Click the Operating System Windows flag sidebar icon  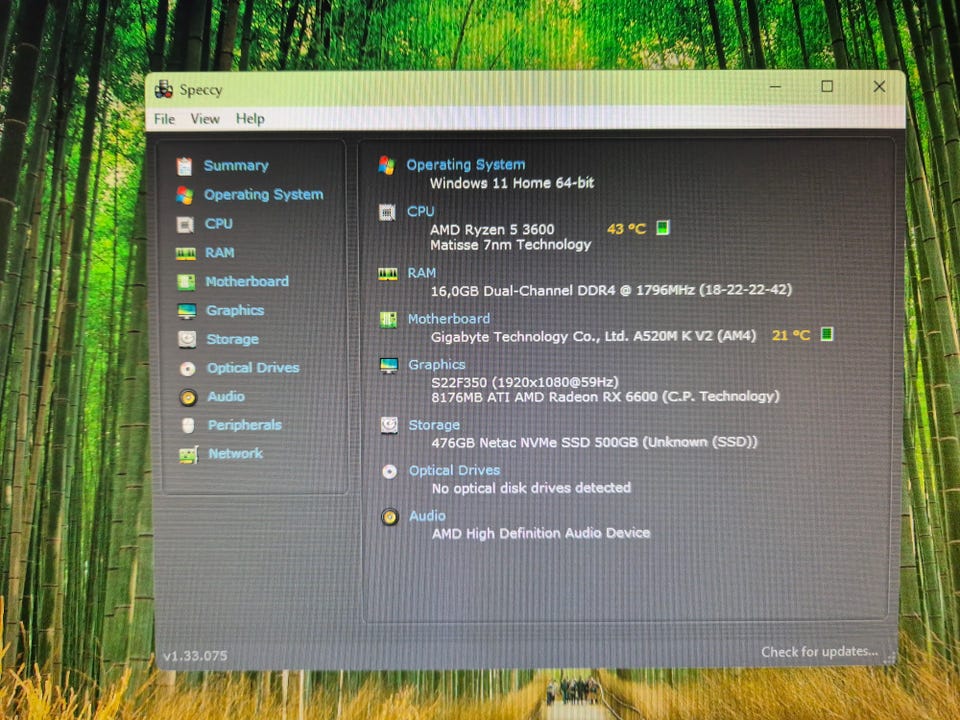pos(184,195)
